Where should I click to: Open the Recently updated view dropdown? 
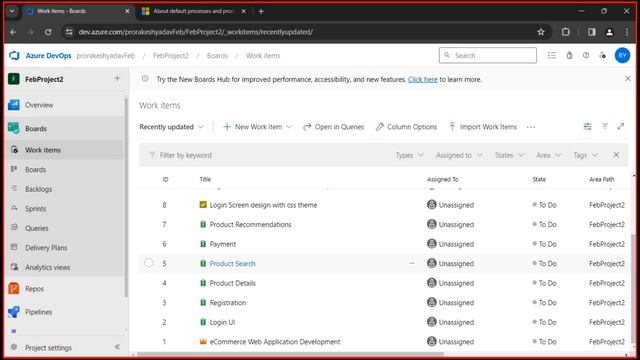[x=171, y=127]
